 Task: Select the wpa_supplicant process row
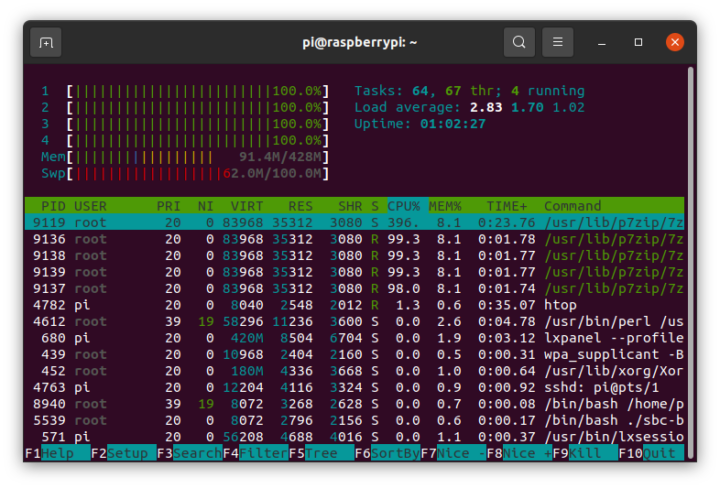354,355
